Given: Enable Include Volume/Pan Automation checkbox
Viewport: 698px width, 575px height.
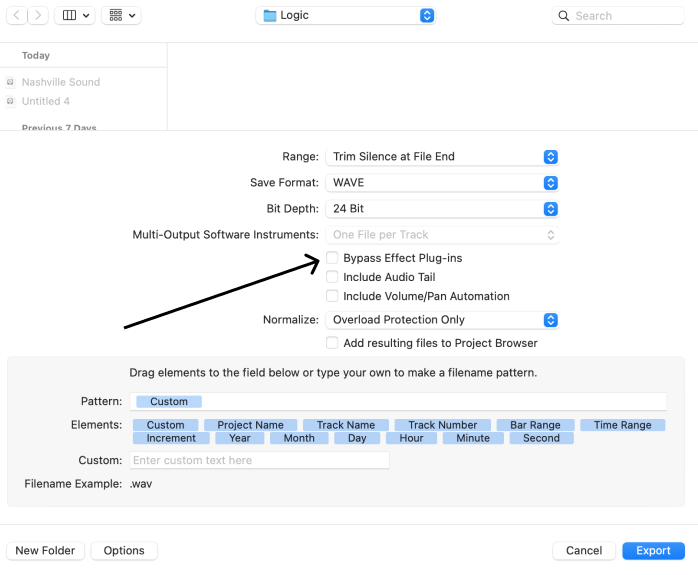Looking at the screenshot, I should coord(332,296).
